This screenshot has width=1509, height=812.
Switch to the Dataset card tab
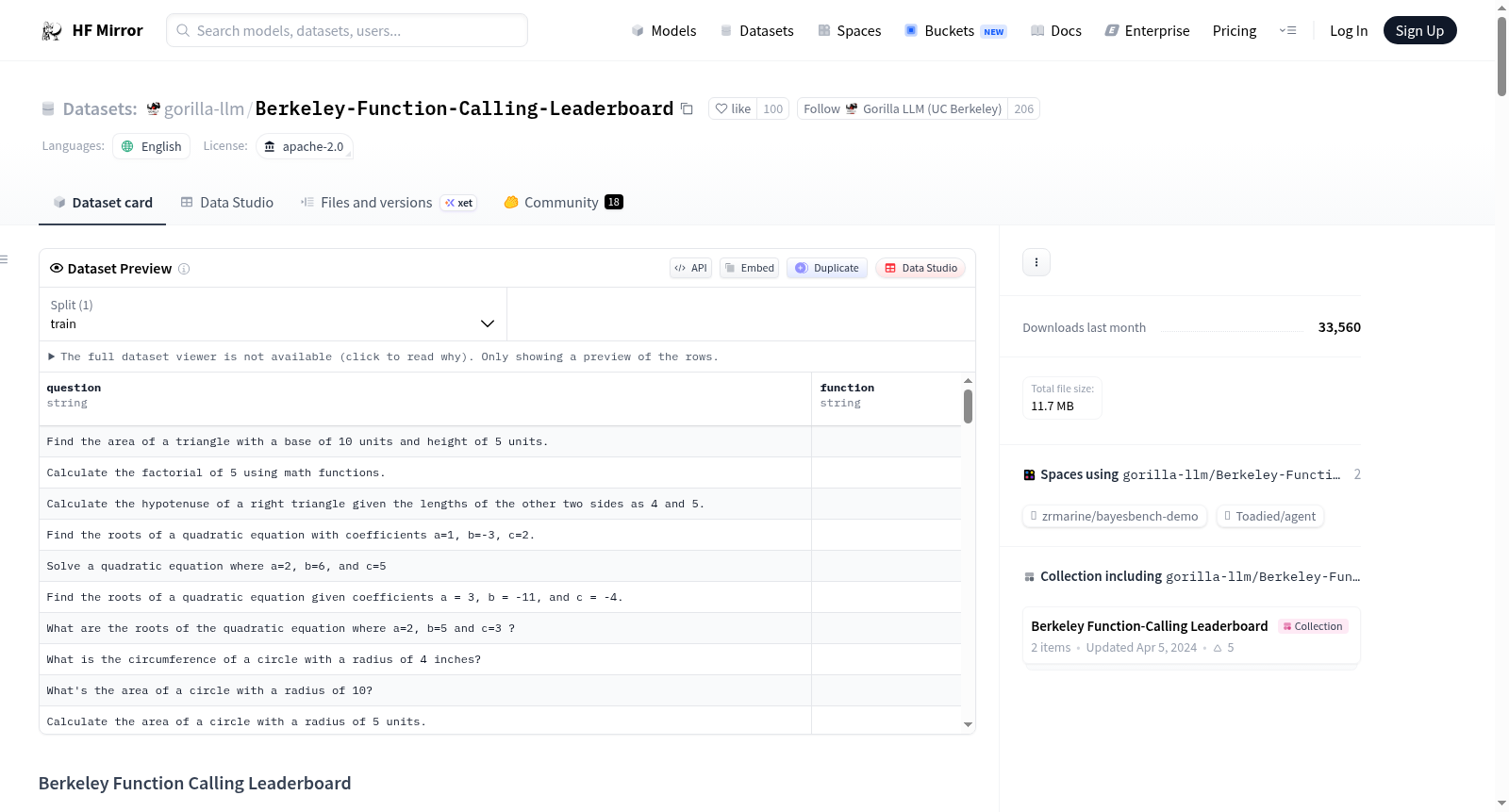[x=103, y=203]
